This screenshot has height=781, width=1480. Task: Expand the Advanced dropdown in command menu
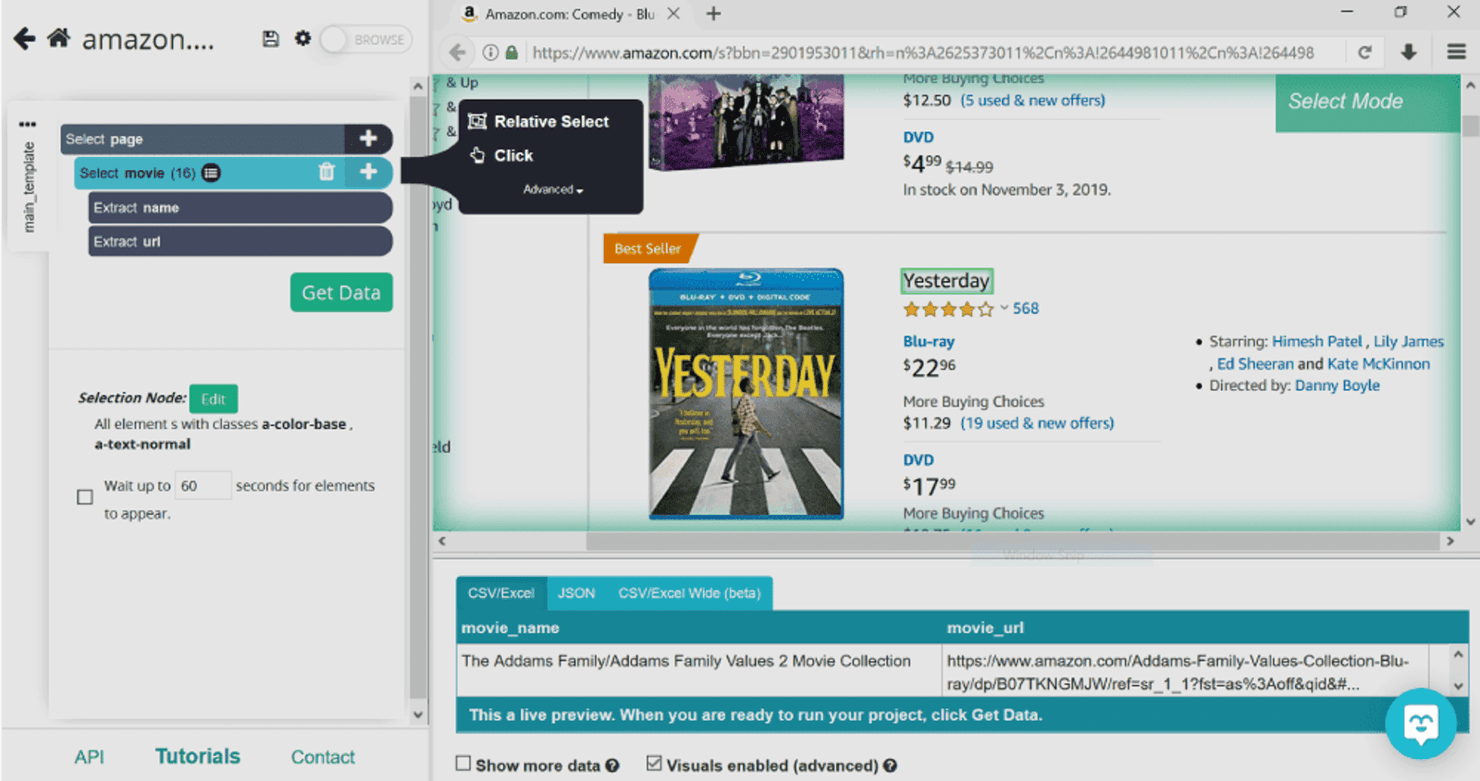[x=553, y=189]
